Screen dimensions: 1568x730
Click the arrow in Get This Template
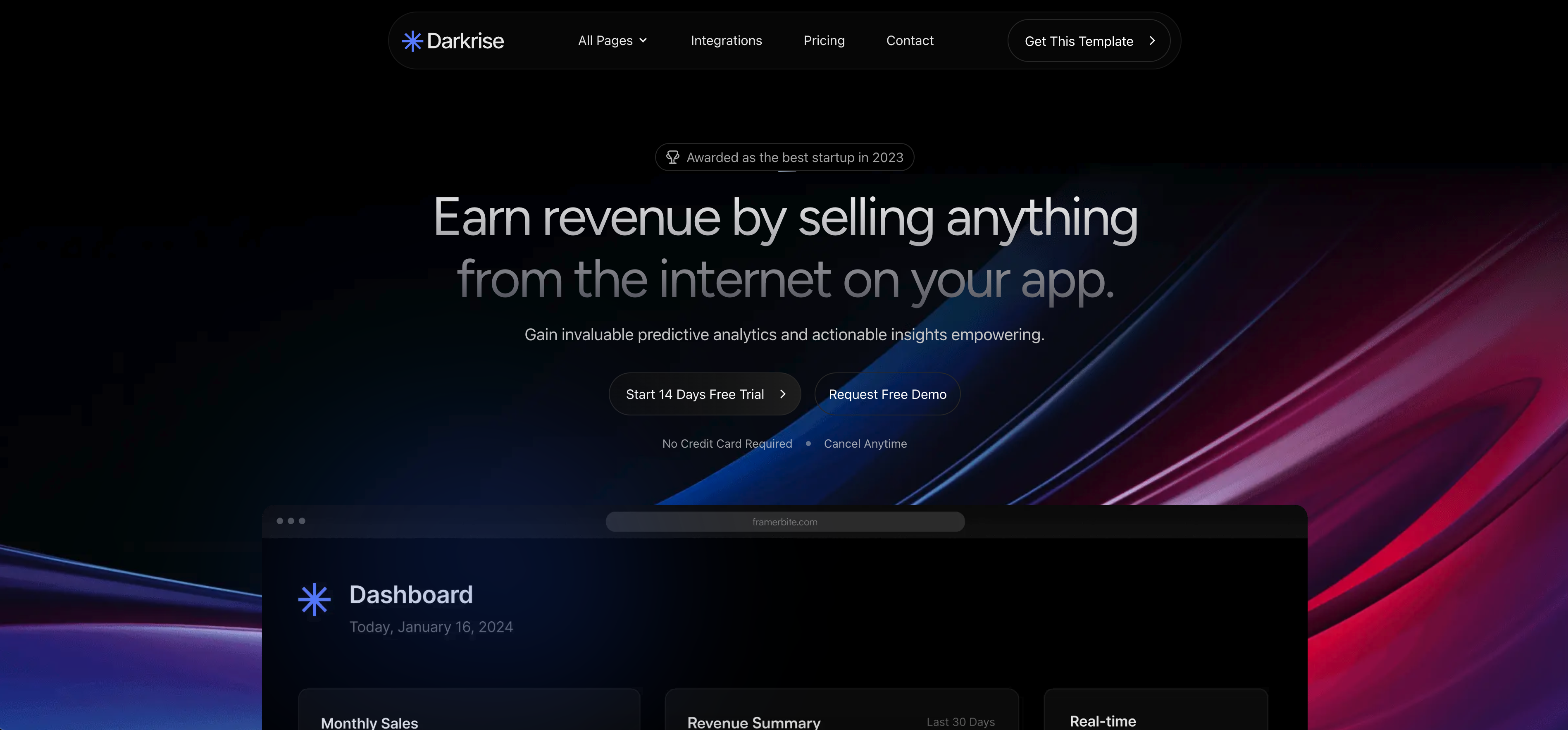[x=1152, y=41]
